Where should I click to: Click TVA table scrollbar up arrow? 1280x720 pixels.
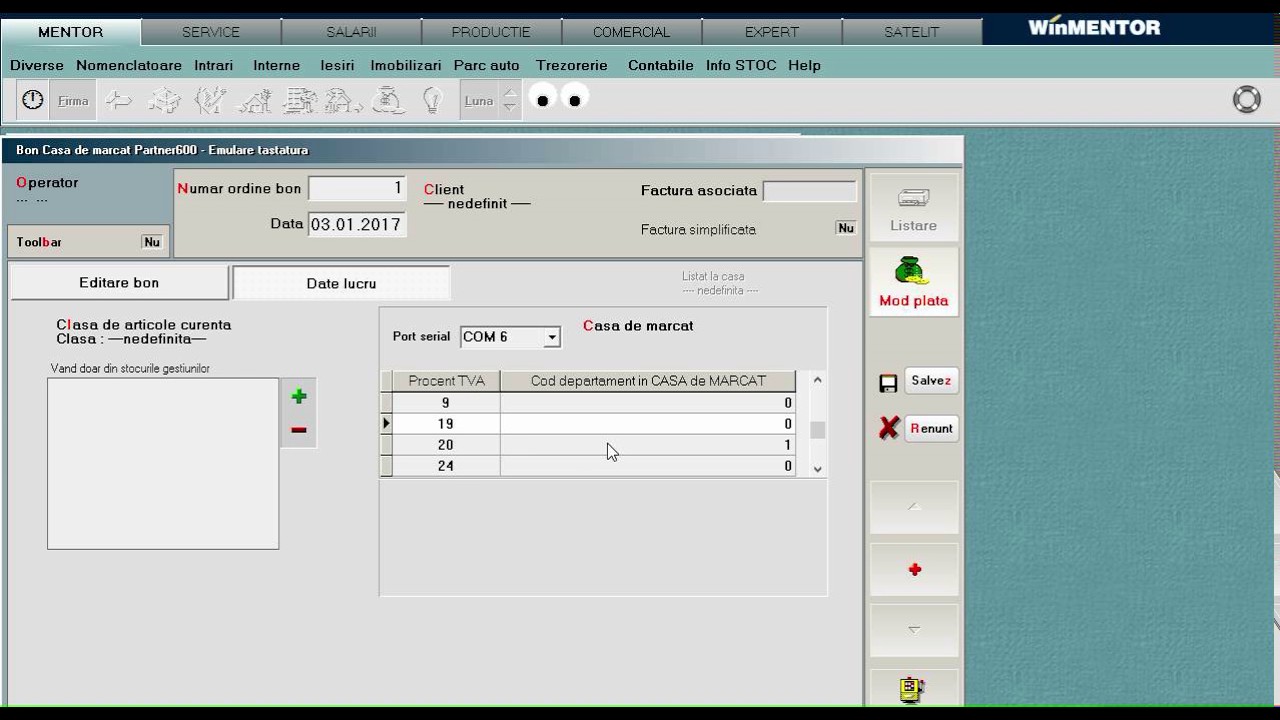pyautogui.click(x=817, y=380)
